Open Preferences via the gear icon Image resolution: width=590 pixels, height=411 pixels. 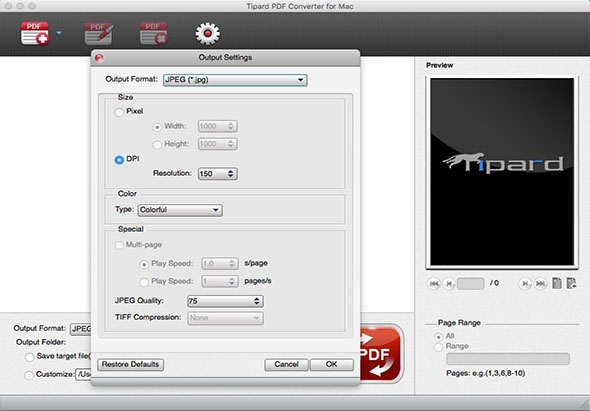tap(207, 33)
